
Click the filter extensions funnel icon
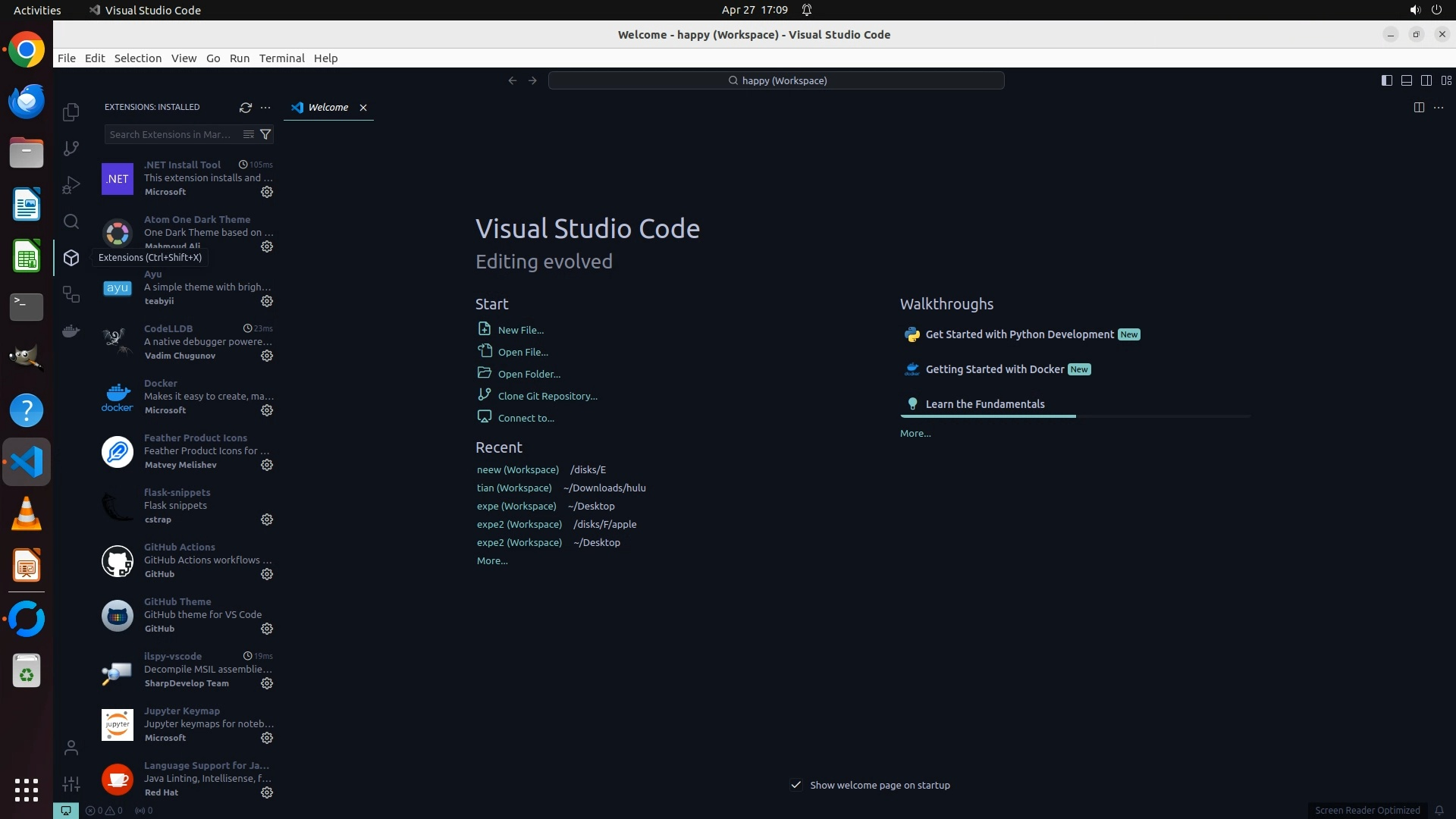pos(265,134)
